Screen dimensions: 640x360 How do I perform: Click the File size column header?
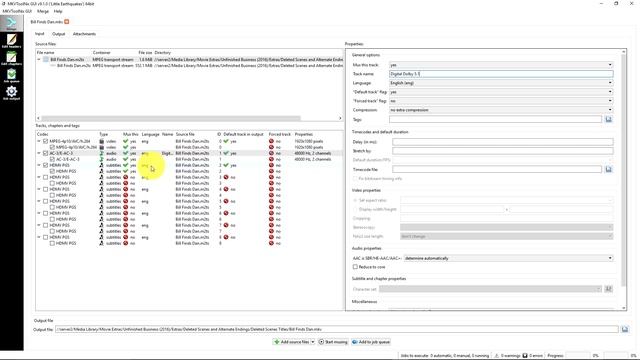145,53
